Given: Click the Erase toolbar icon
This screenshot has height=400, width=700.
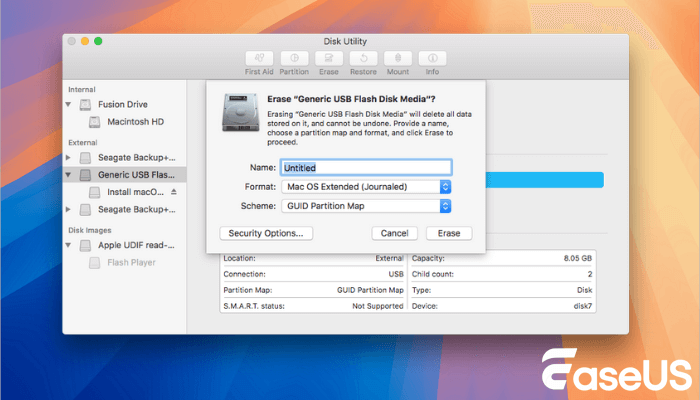Looking at the screenshot, I should pos(329,59).
